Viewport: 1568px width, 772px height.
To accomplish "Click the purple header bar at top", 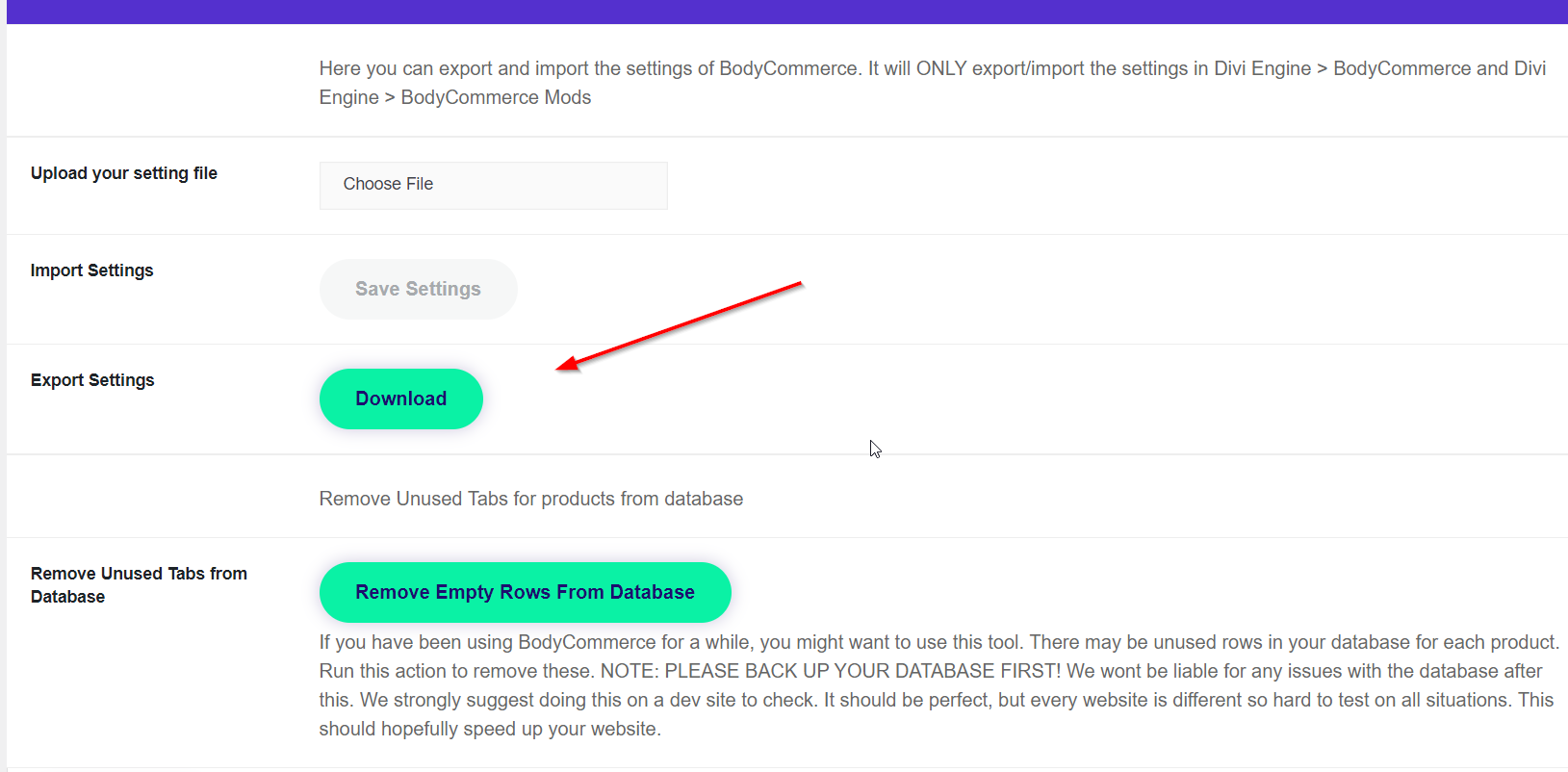I will (x=784, y=11).
